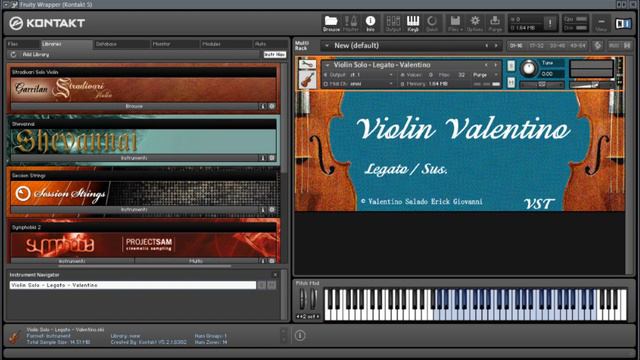640x360 pixels.
Task: Open Multis under Symphobia 2
Action: pos(196,260)
